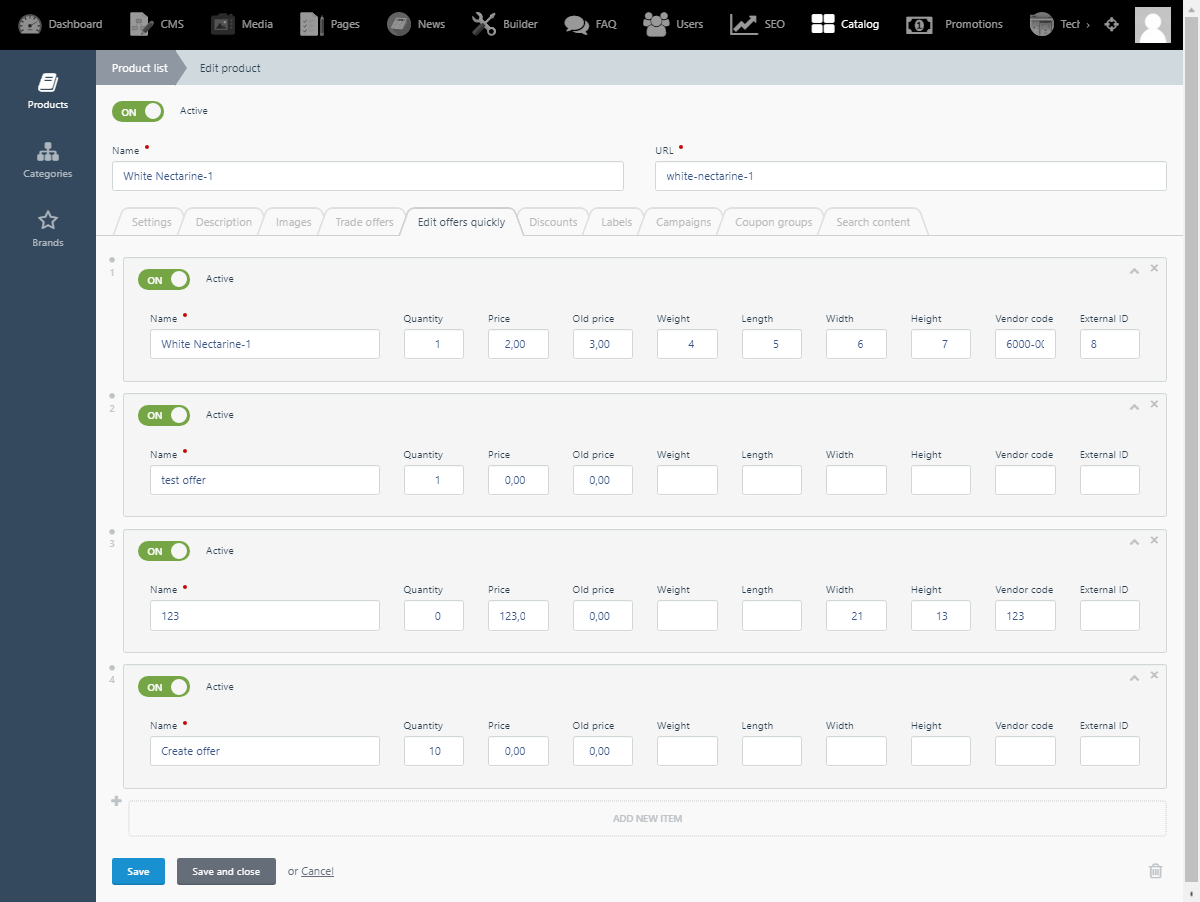
Task: Click External ID field showing 8
Action: coord(1110,344)
